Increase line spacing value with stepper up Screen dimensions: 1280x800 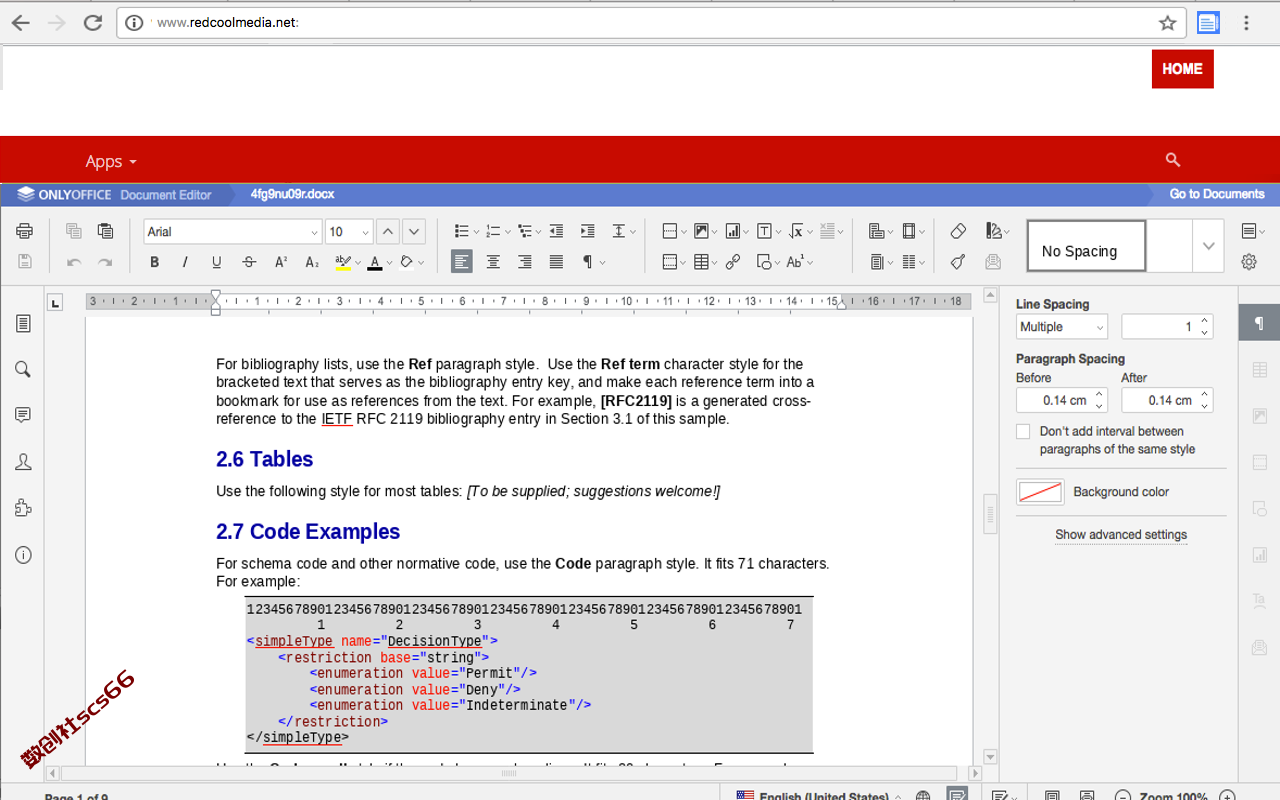click(x=1204, y=321)
